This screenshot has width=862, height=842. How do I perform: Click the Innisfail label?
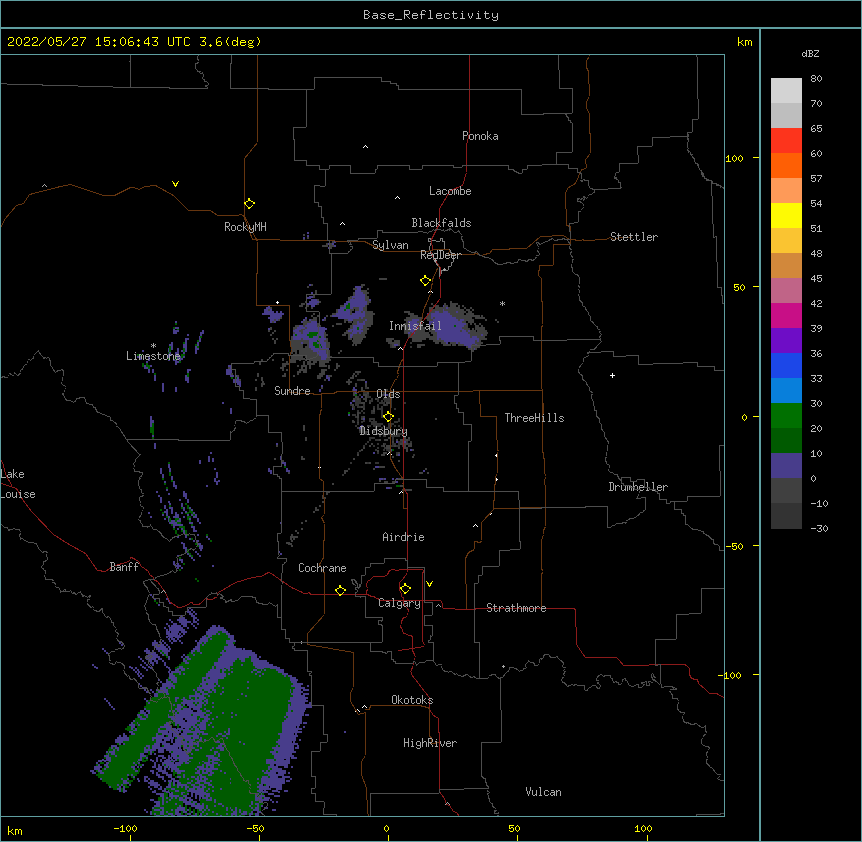pyautogui.click(x=415, y=326)
